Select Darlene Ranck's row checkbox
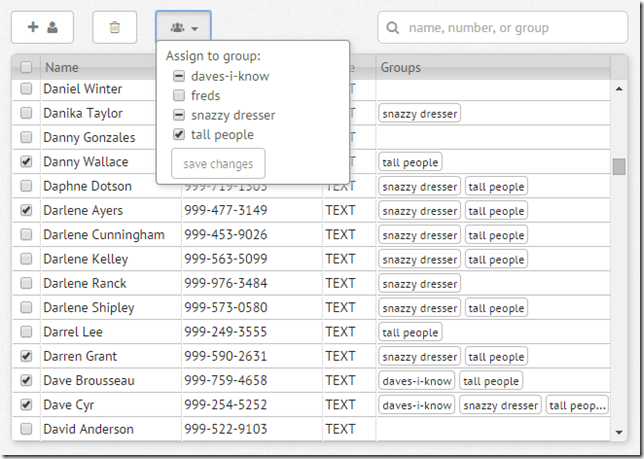644x459 pixels. [x=26, y=283]
